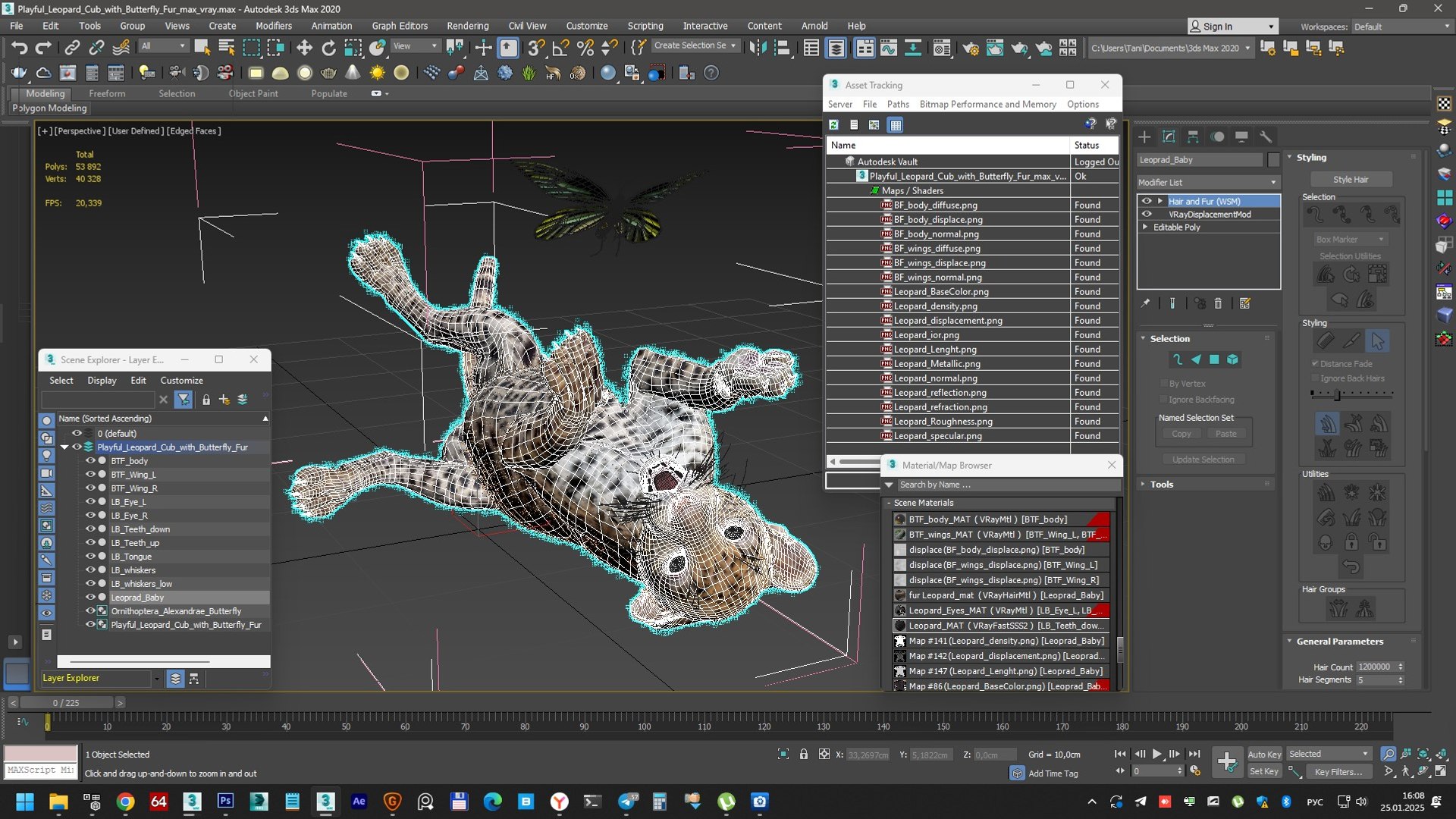Open the Graph Editors menu
The height and width of the screenshot is (819, 1456).
[x=400, y=26]
